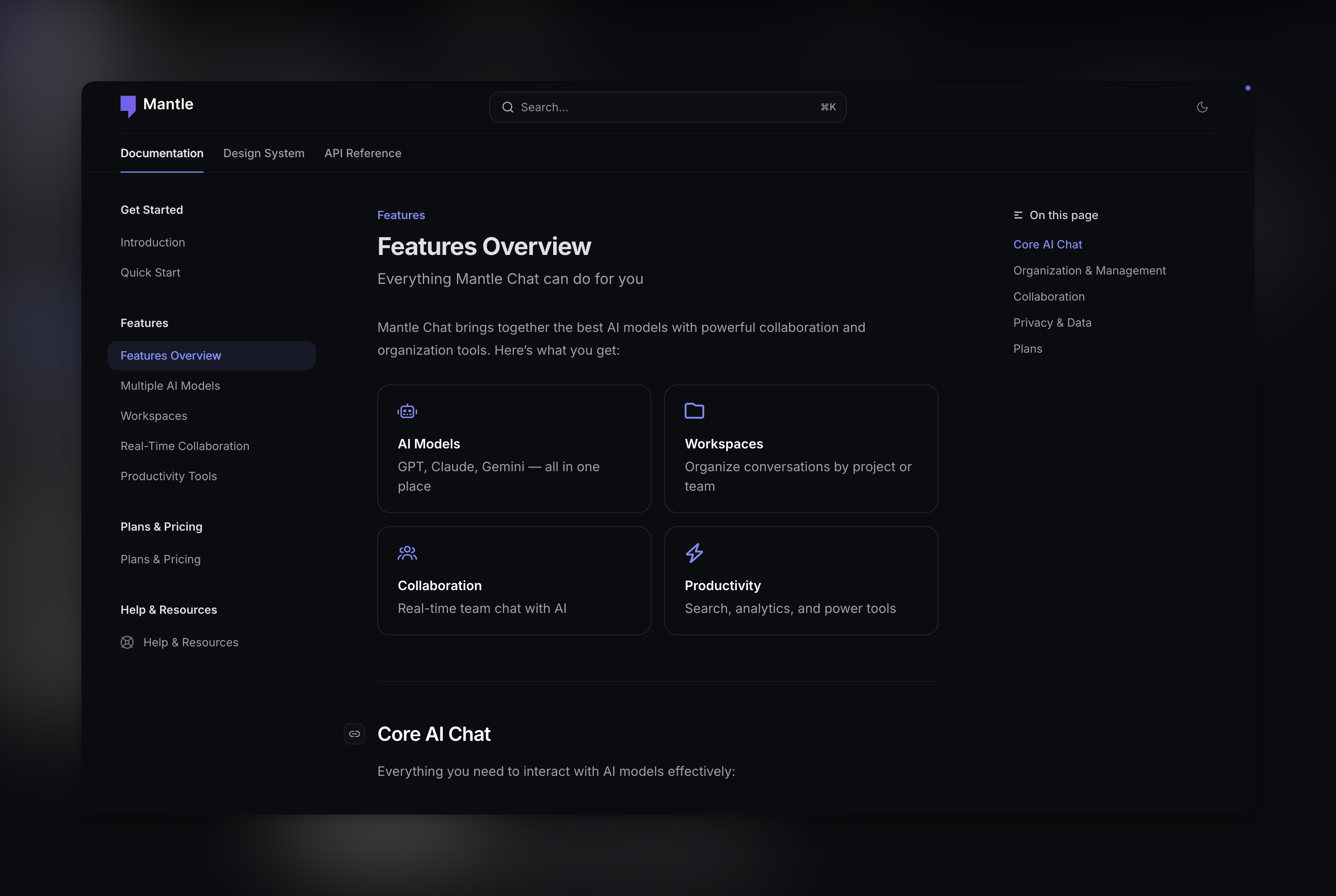This screenshot has width=1336, height=896.
Task: Open Productivity Tools page
Action: click(169, 476)
